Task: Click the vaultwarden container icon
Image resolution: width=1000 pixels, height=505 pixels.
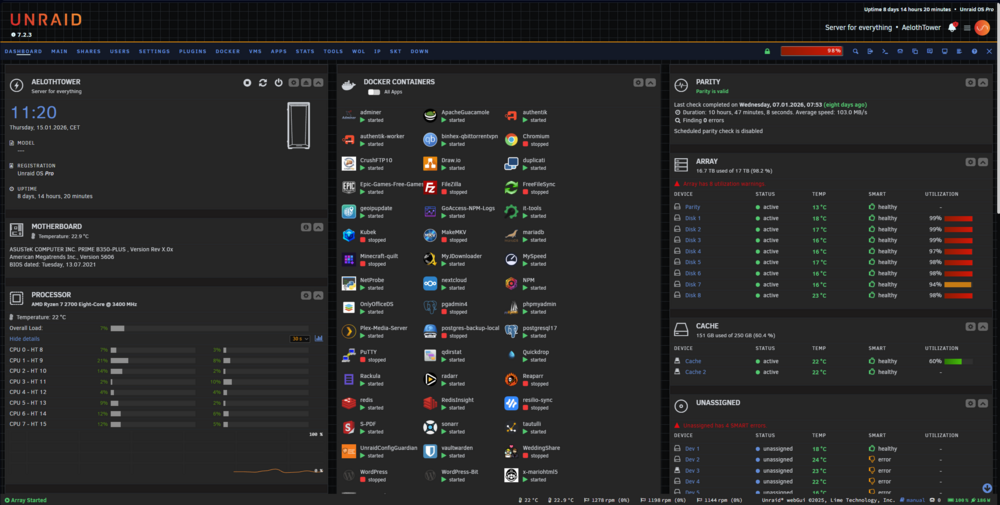Action: [x=430, y=451]
